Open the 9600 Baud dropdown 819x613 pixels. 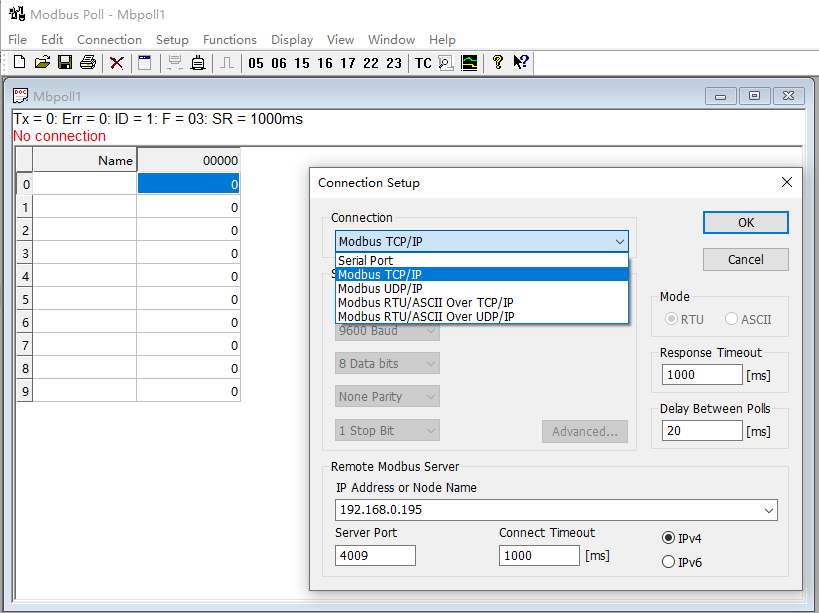[387, 331]
